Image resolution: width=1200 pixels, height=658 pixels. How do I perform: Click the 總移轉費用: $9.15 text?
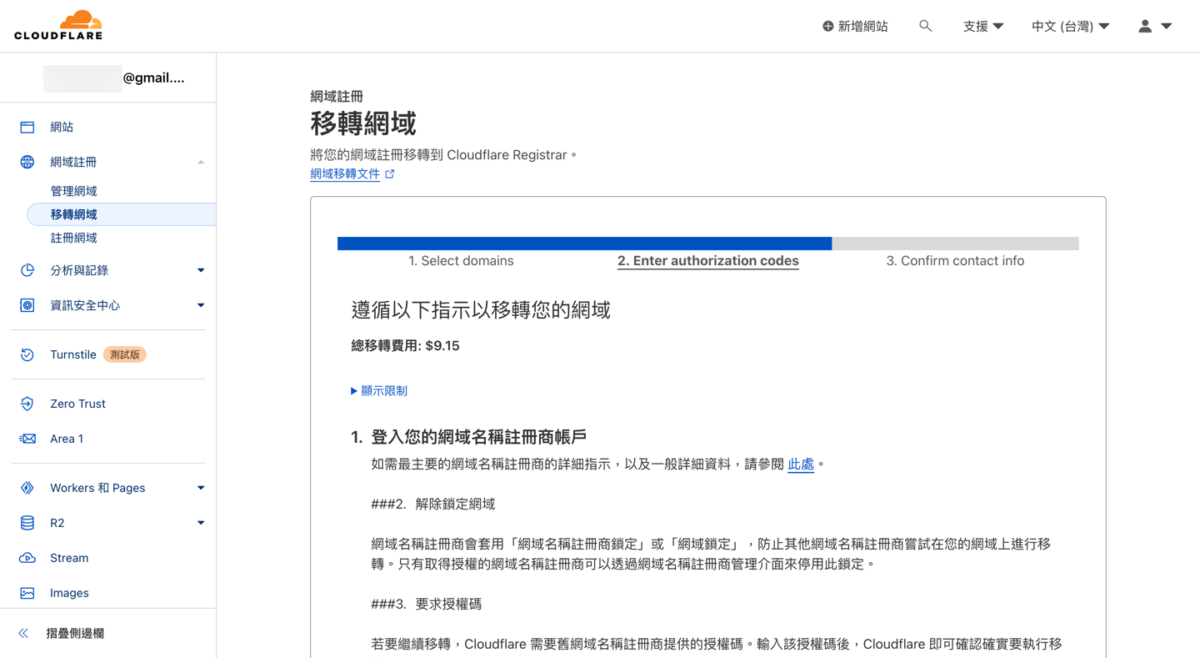(405, 346)
